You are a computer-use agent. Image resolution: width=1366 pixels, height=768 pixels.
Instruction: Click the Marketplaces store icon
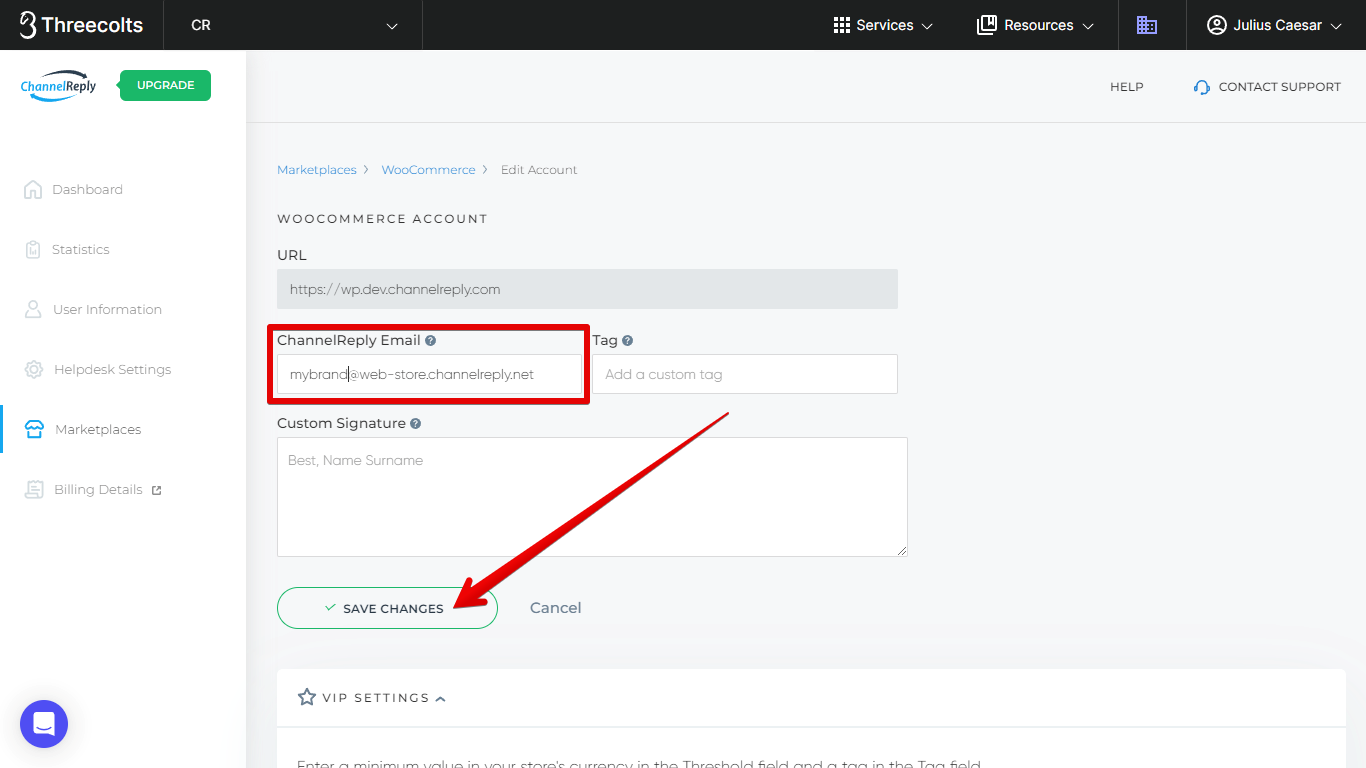(x=34, y=429)
